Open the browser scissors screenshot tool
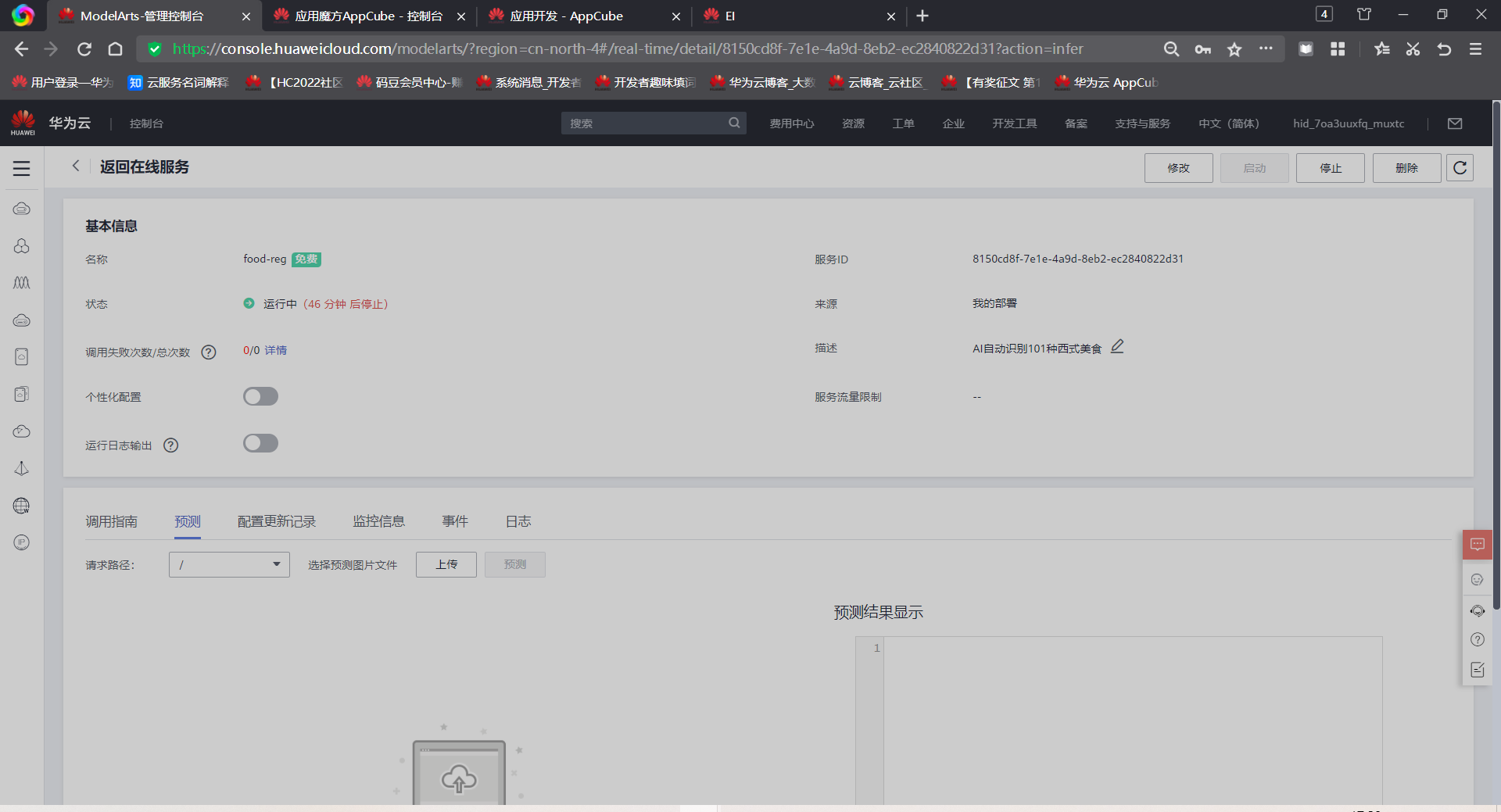The width and height of the screenshot is (1501, 812). pos(1413,49)
